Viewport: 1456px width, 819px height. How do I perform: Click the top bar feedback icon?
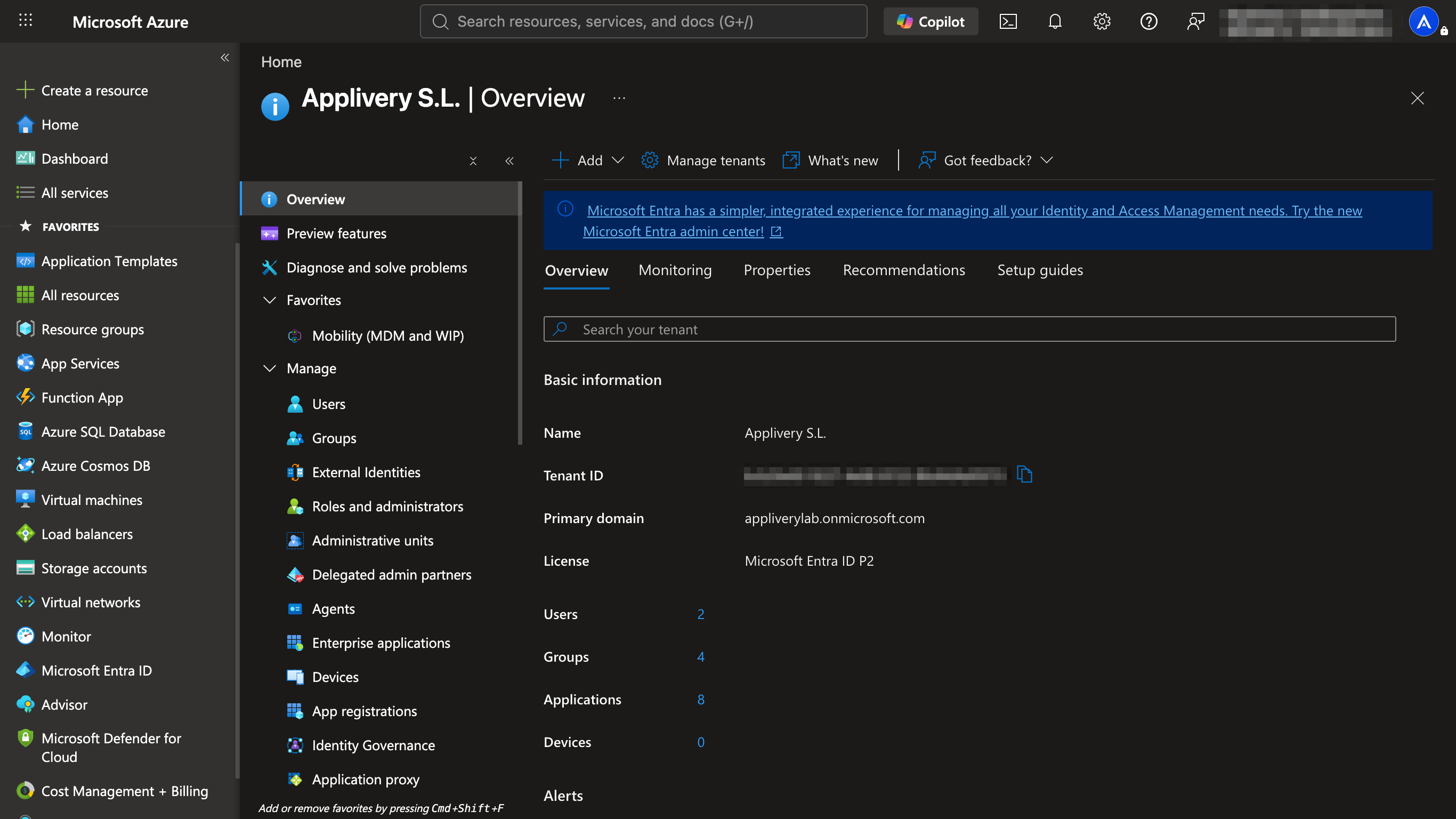[x=1195, y=21]
